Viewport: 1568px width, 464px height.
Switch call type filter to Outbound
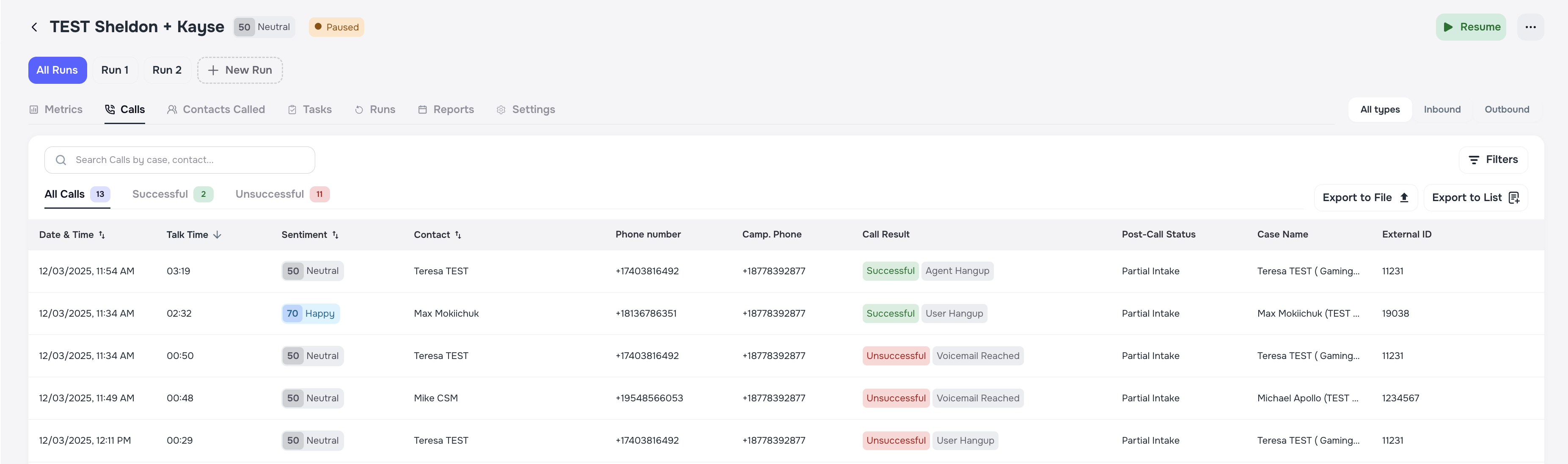1507,110
